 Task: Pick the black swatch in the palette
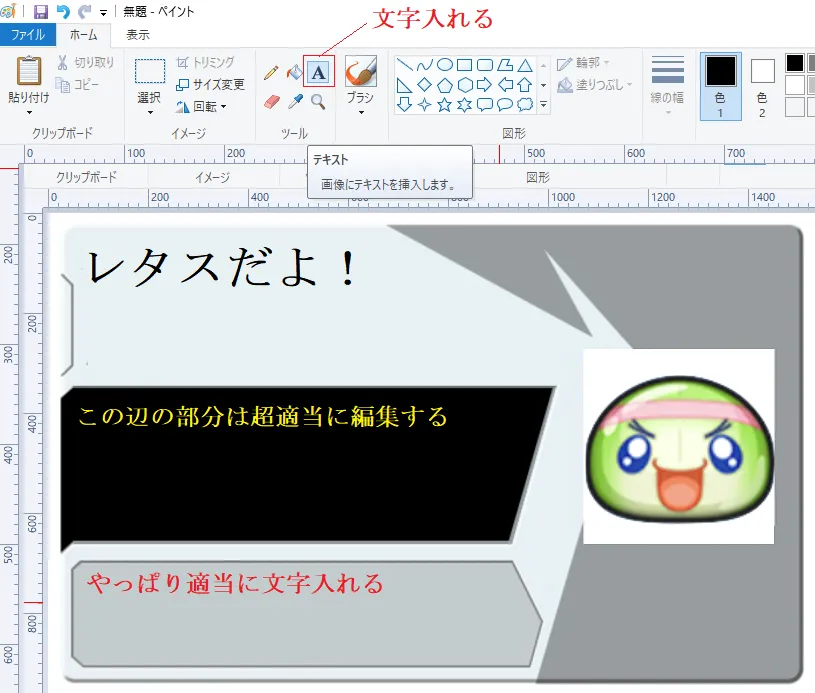[794, 63]
